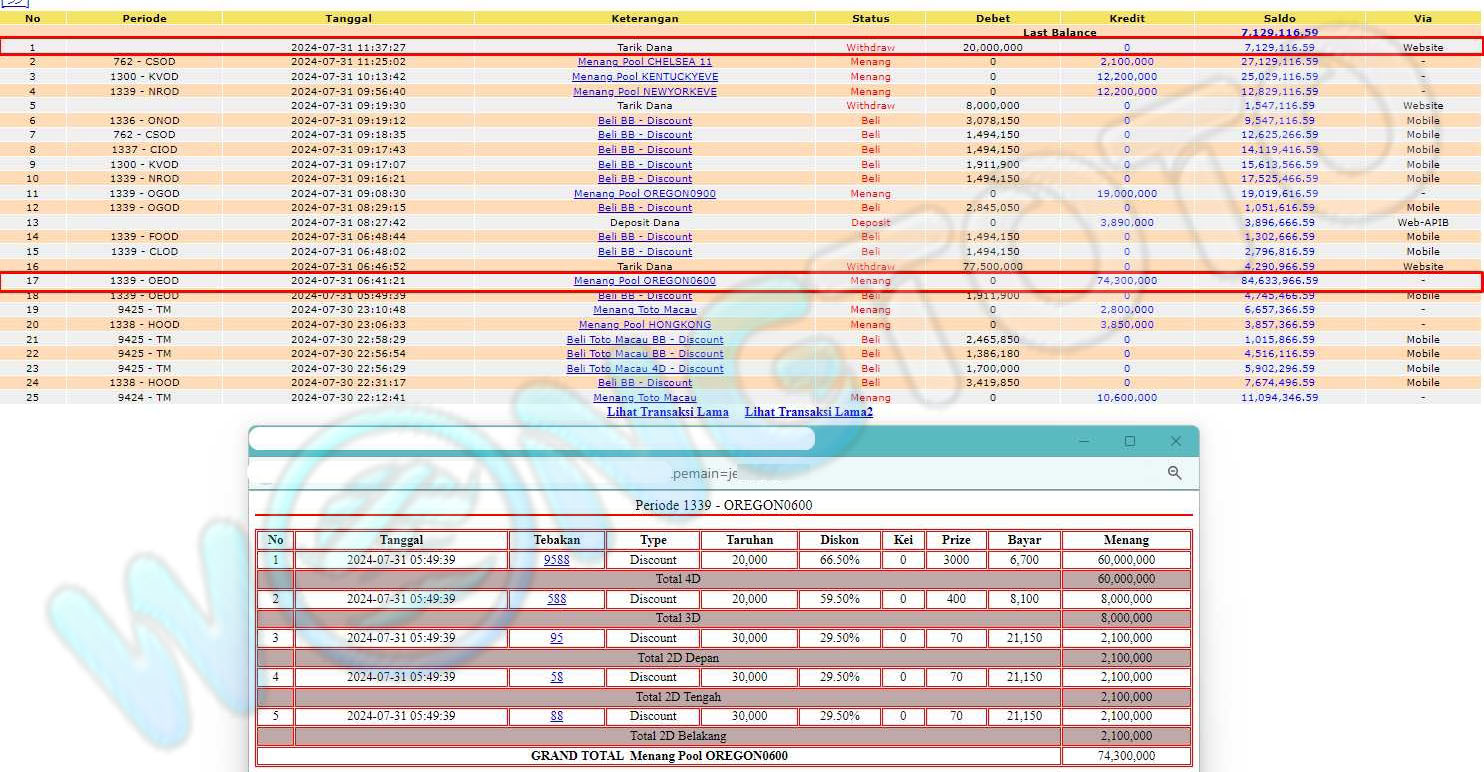Image resolution: width=1484 pixels, height=772 pixels.
Task: Open Beli BB - Discount for 1336 - ONOD
Action: (x=645, y=121)
